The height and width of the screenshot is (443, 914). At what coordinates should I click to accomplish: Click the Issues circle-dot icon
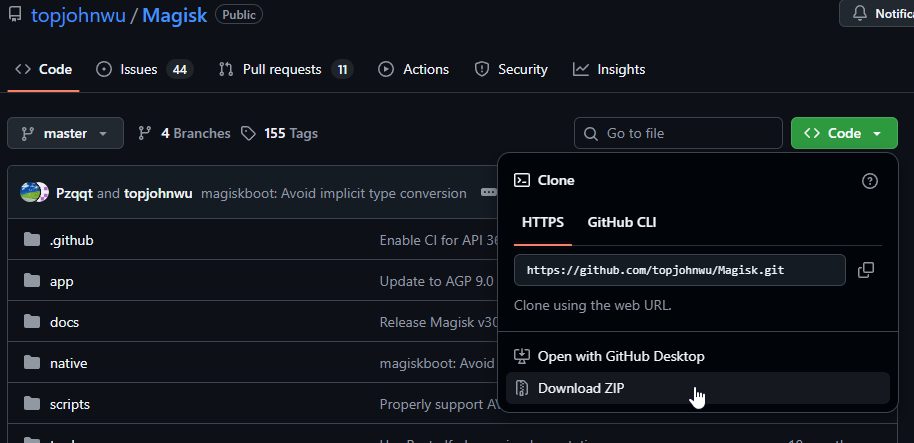pos(104,69)
